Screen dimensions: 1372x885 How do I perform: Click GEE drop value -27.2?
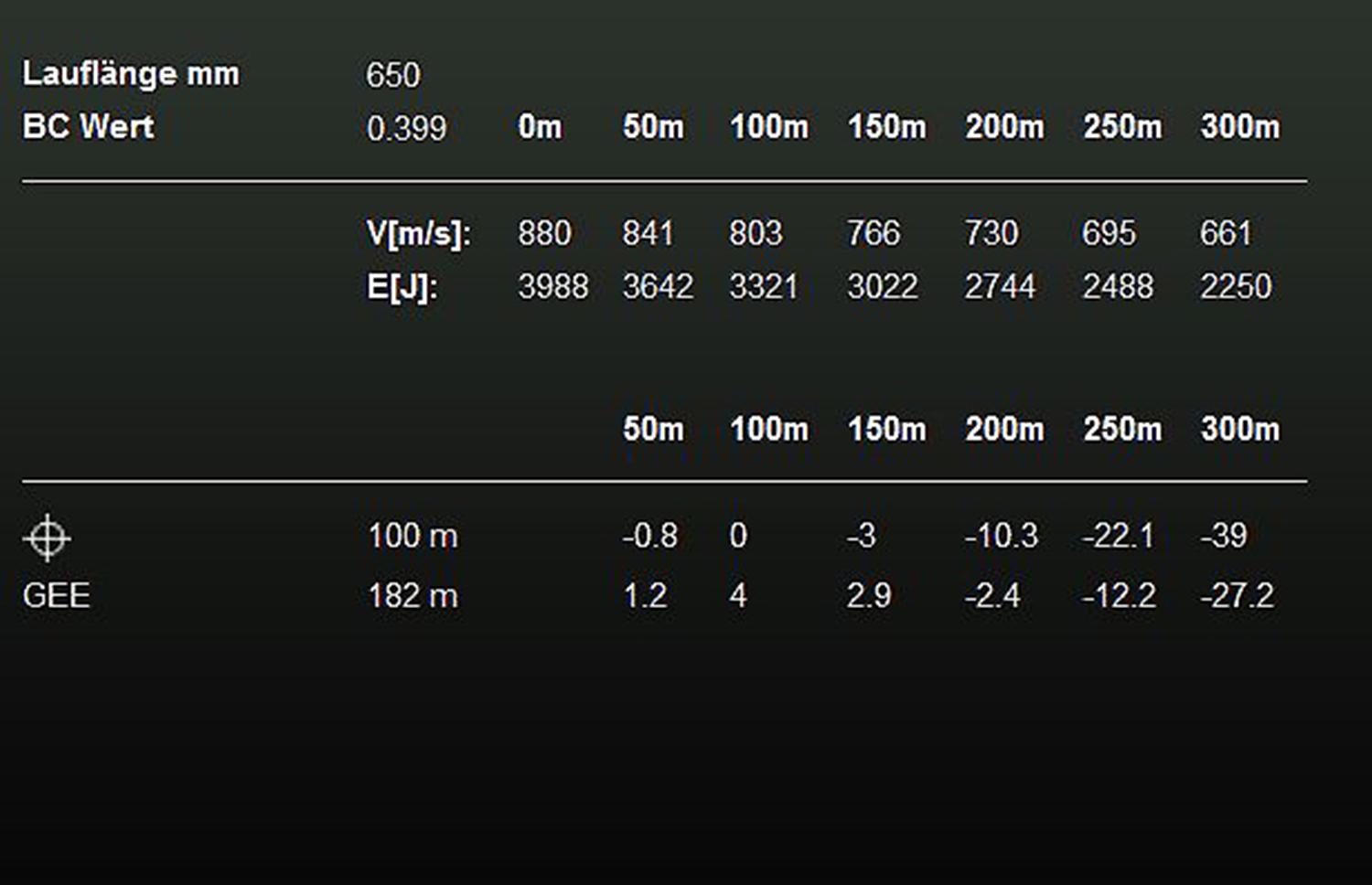click(x=1237, y=596)
